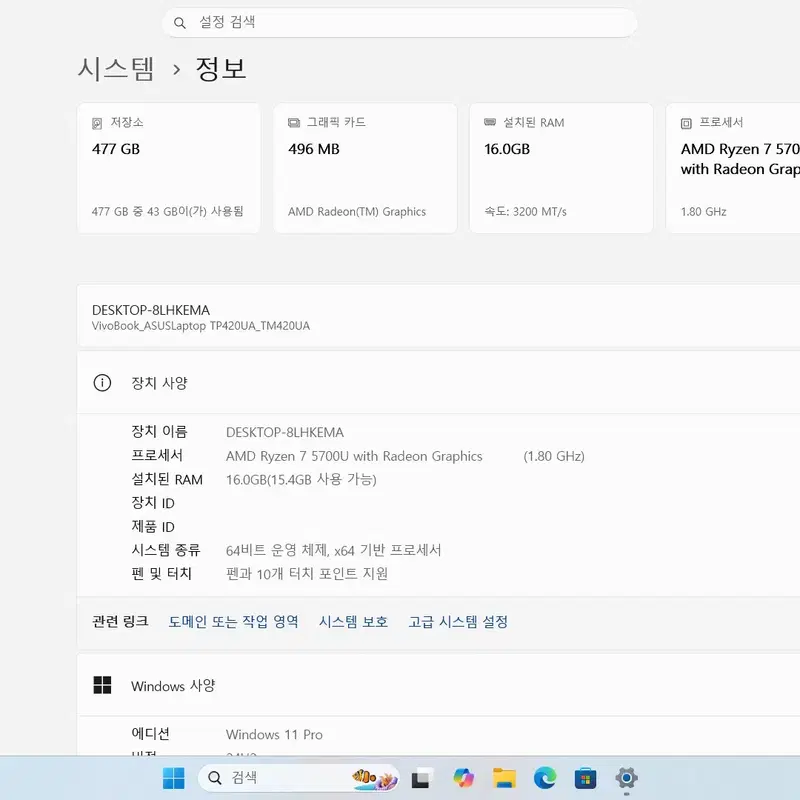Open the 프로세서 card
The width and height of the screenshot is (800, 800).
click(x=733, y=168)
